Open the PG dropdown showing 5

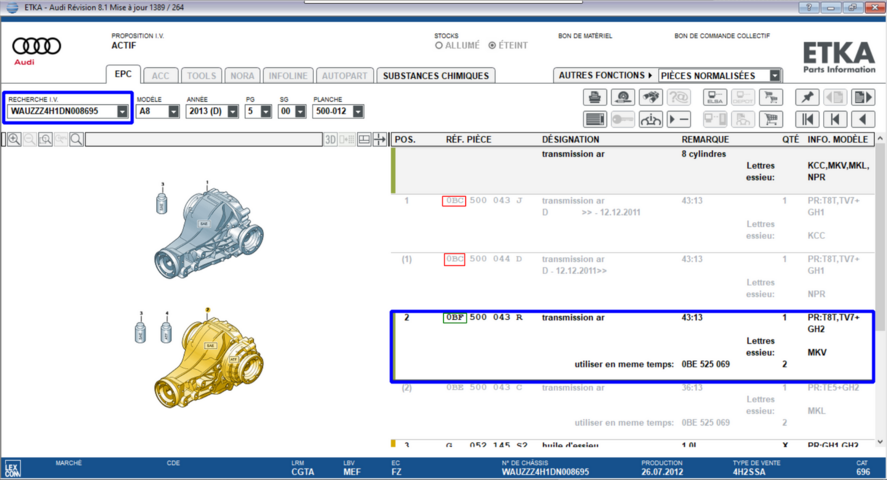pyautogui.click(x=266, y=111)
